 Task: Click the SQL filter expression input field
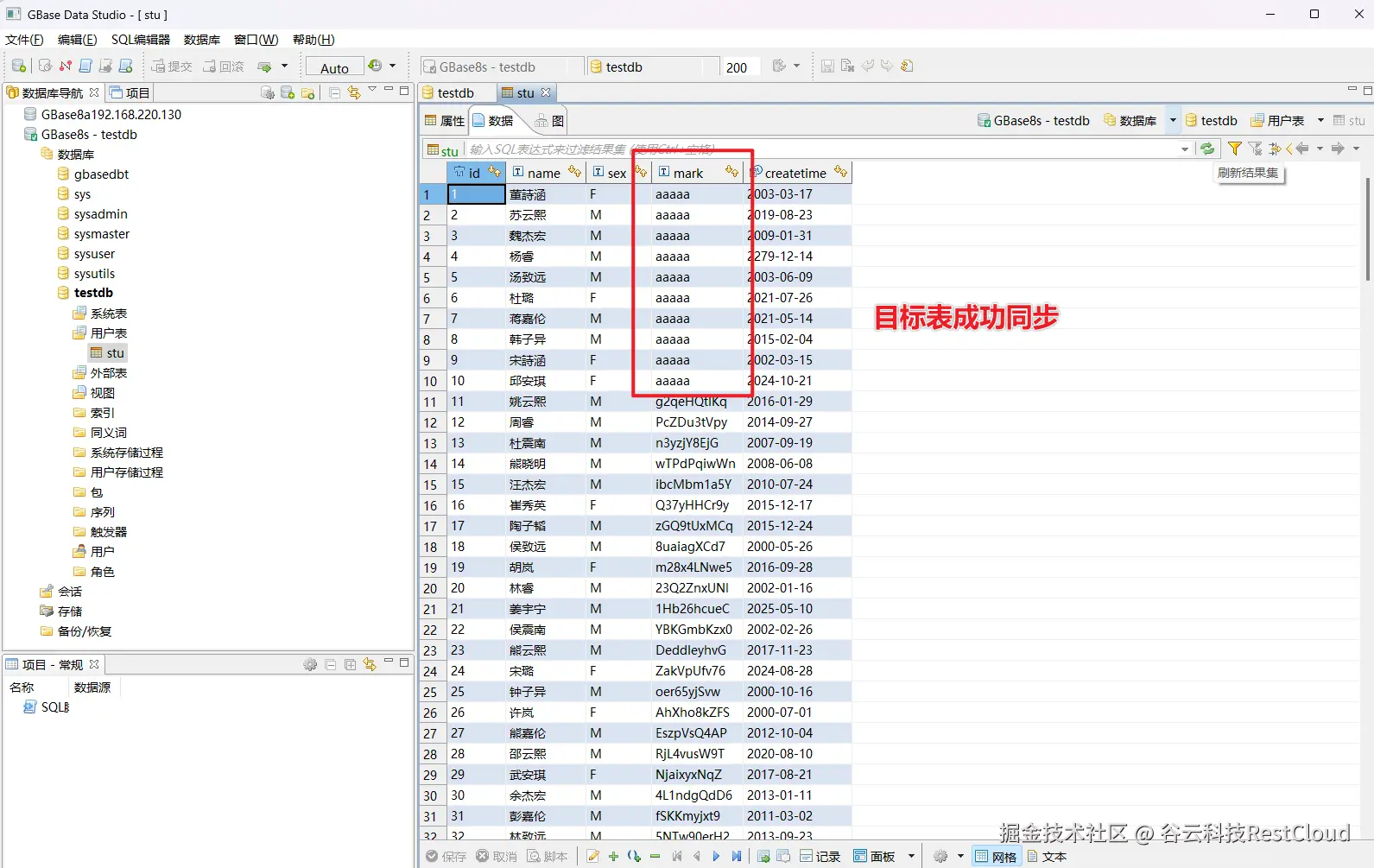(x=822, y=149)
